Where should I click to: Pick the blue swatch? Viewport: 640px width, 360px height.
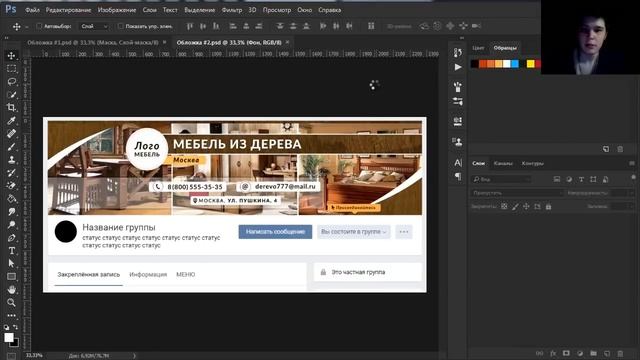click(515, 64)
